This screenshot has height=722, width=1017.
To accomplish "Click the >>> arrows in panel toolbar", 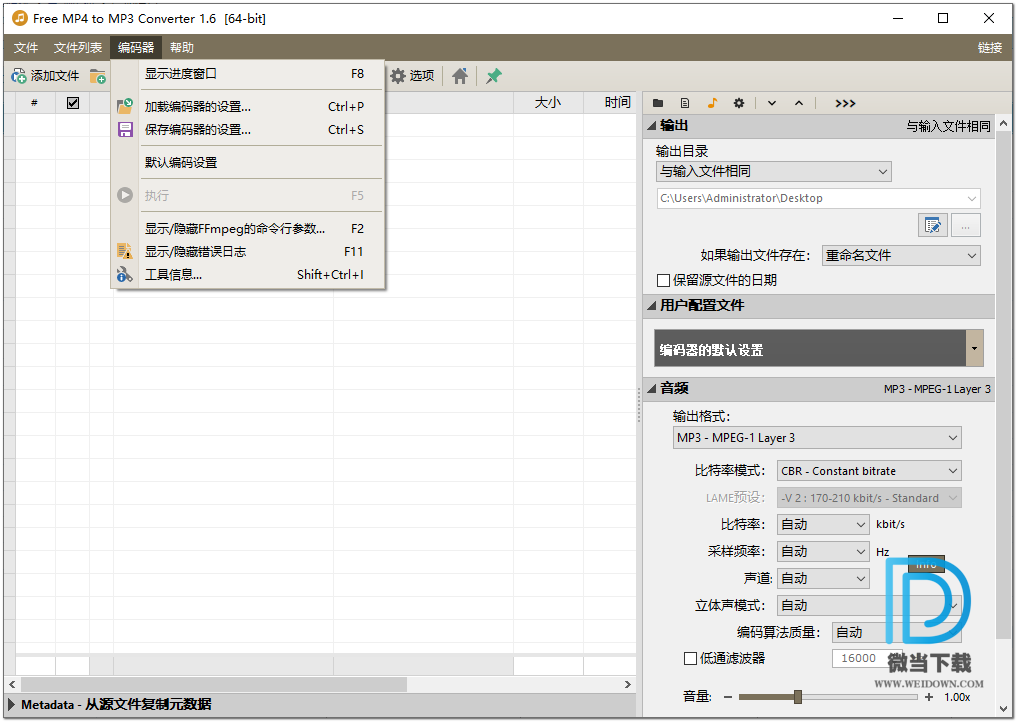I will [845, 103].
